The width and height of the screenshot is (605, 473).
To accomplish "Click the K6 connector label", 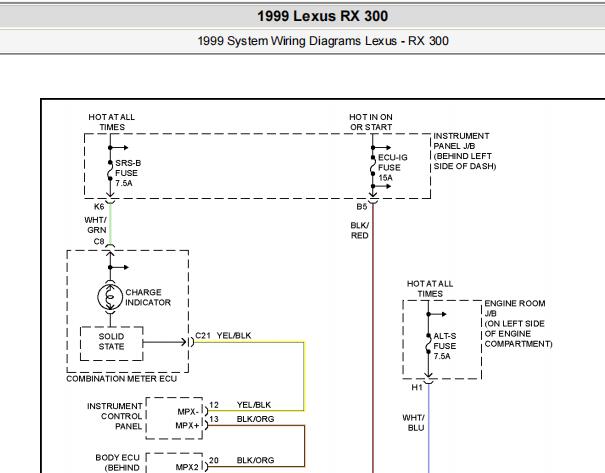I will pos(99,206).
